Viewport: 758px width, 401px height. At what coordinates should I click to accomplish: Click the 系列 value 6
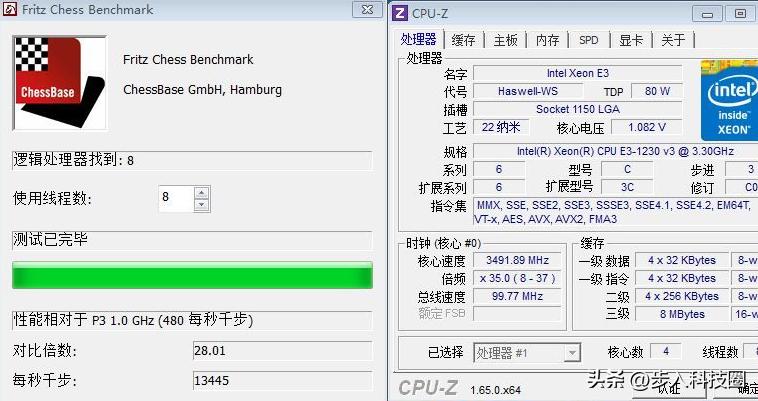[499, 169]
